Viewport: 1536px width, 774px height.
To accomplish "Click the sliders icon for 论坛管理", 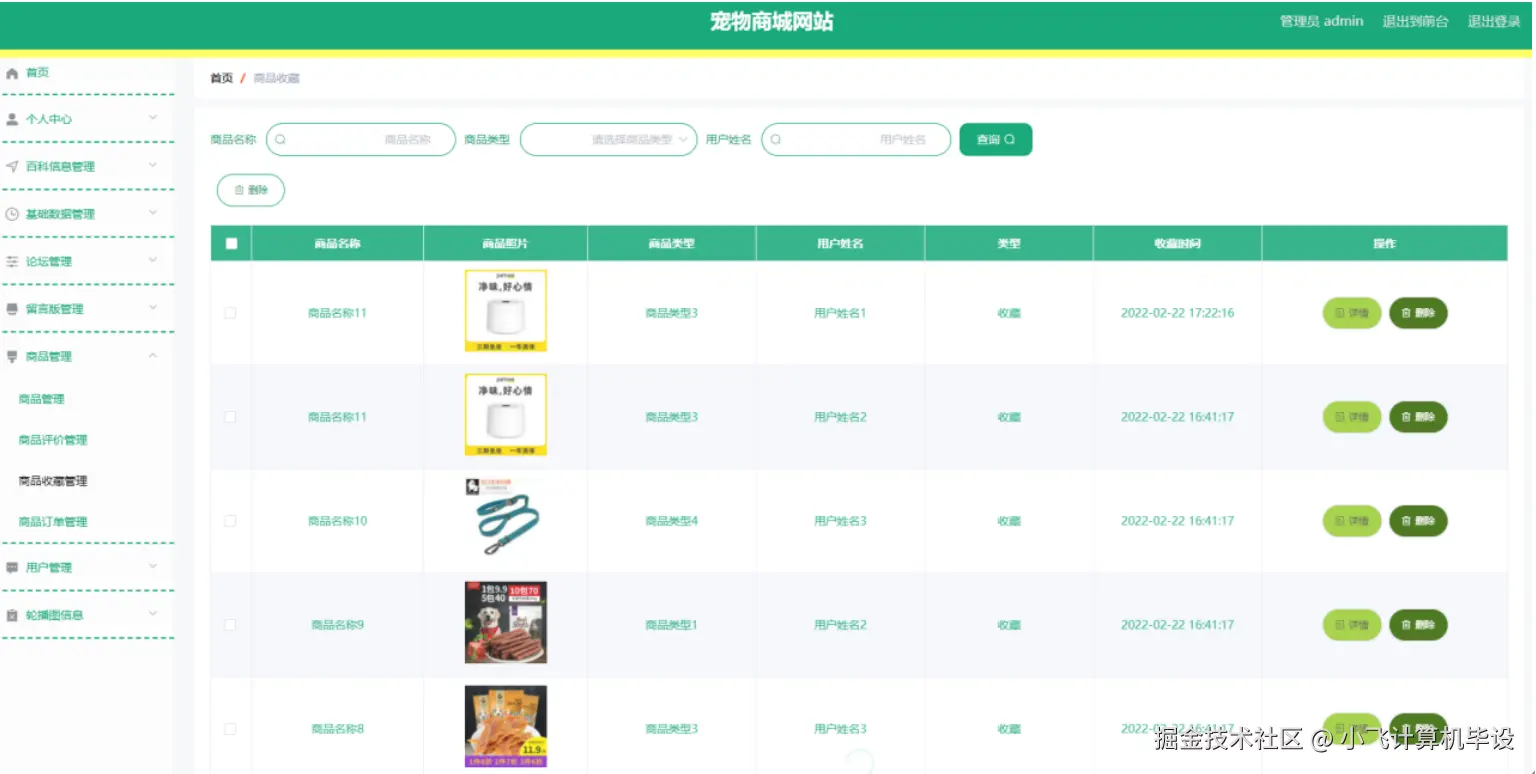I will coord(12,261).
